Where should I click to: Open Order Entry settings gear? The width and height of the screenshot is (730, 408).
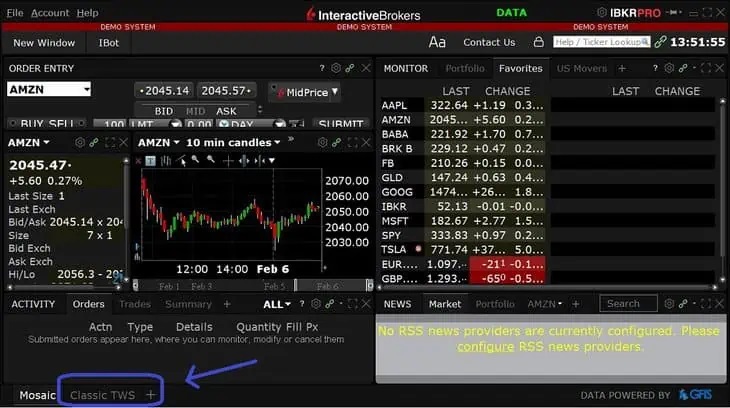click(x=336, y=68)
